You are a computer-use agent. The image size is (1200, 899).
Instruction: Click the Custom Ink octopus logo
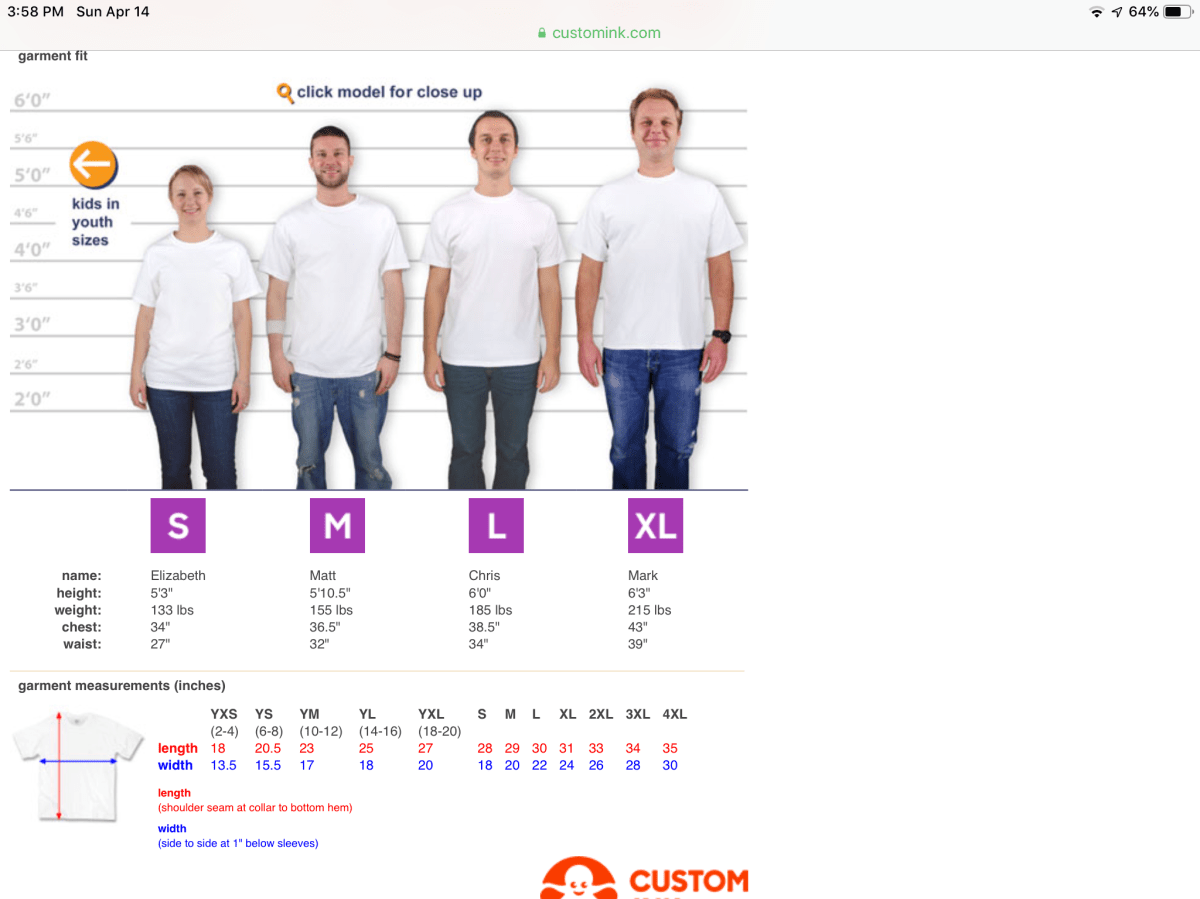(579, 880)
